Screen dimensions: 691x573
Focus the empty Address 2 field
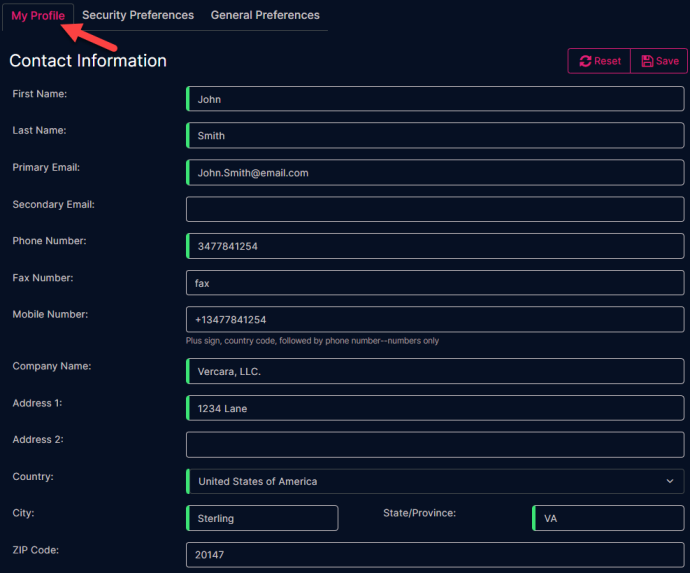pos(435,445)
